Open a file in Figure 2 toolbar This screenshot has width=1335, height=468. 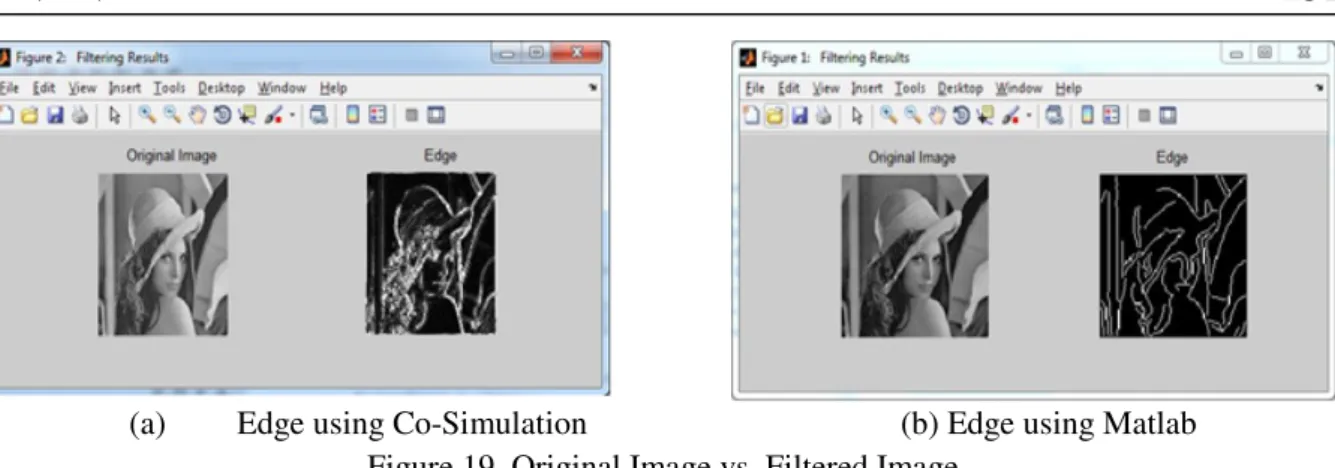point(29,115)
